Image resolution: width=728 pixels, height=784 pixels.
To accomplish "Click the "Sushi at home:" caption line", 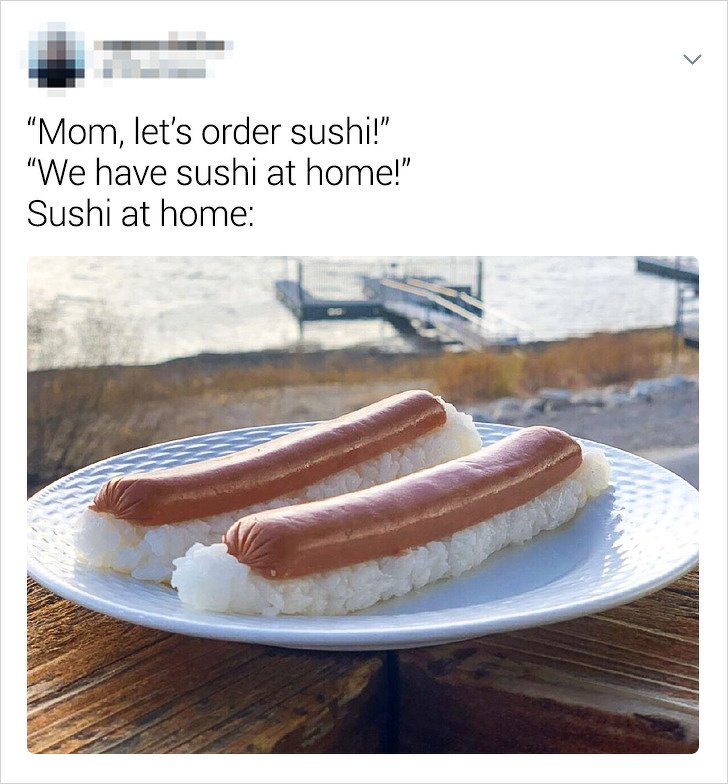I will [141, 215].
